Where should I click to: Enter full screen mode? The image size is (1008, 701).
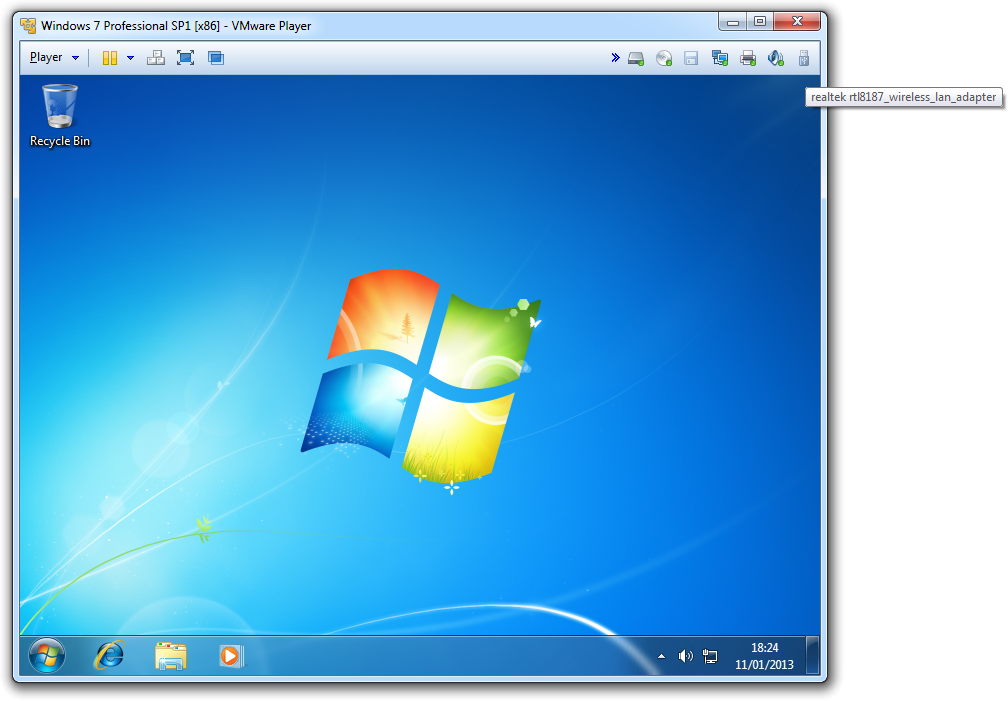click(185, 58)
